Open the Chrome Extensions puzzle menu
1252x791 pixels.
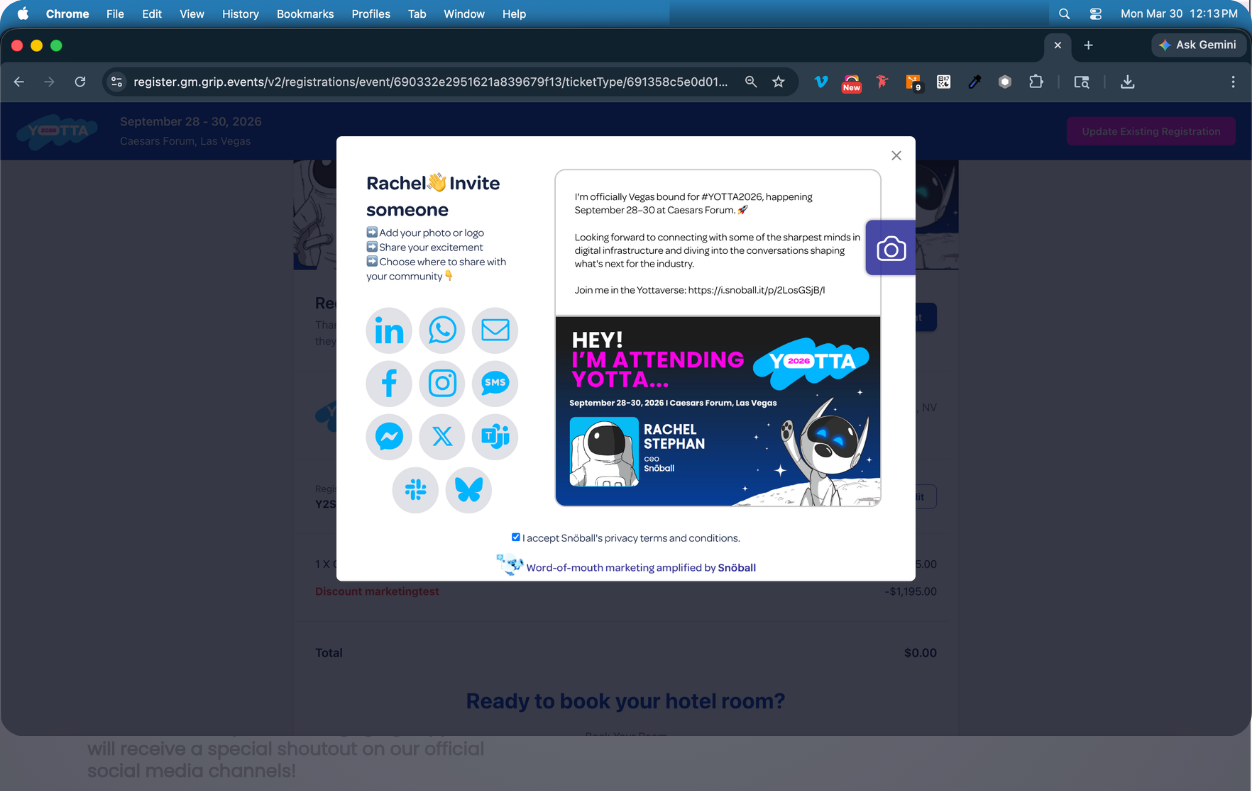(x=1036, y=82)
